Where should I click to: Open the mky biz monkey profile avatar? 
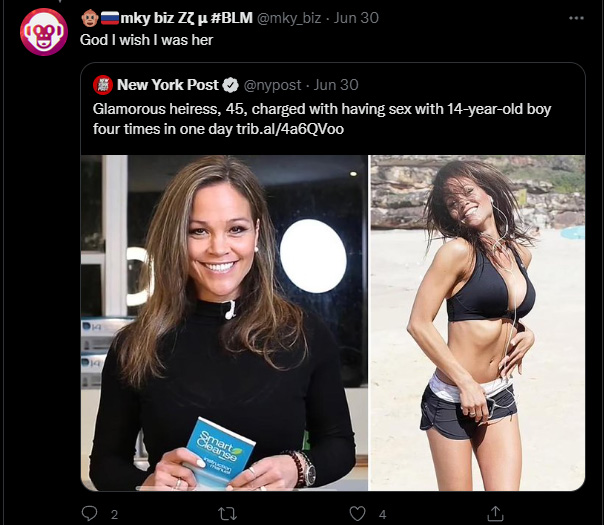point(43,32)
